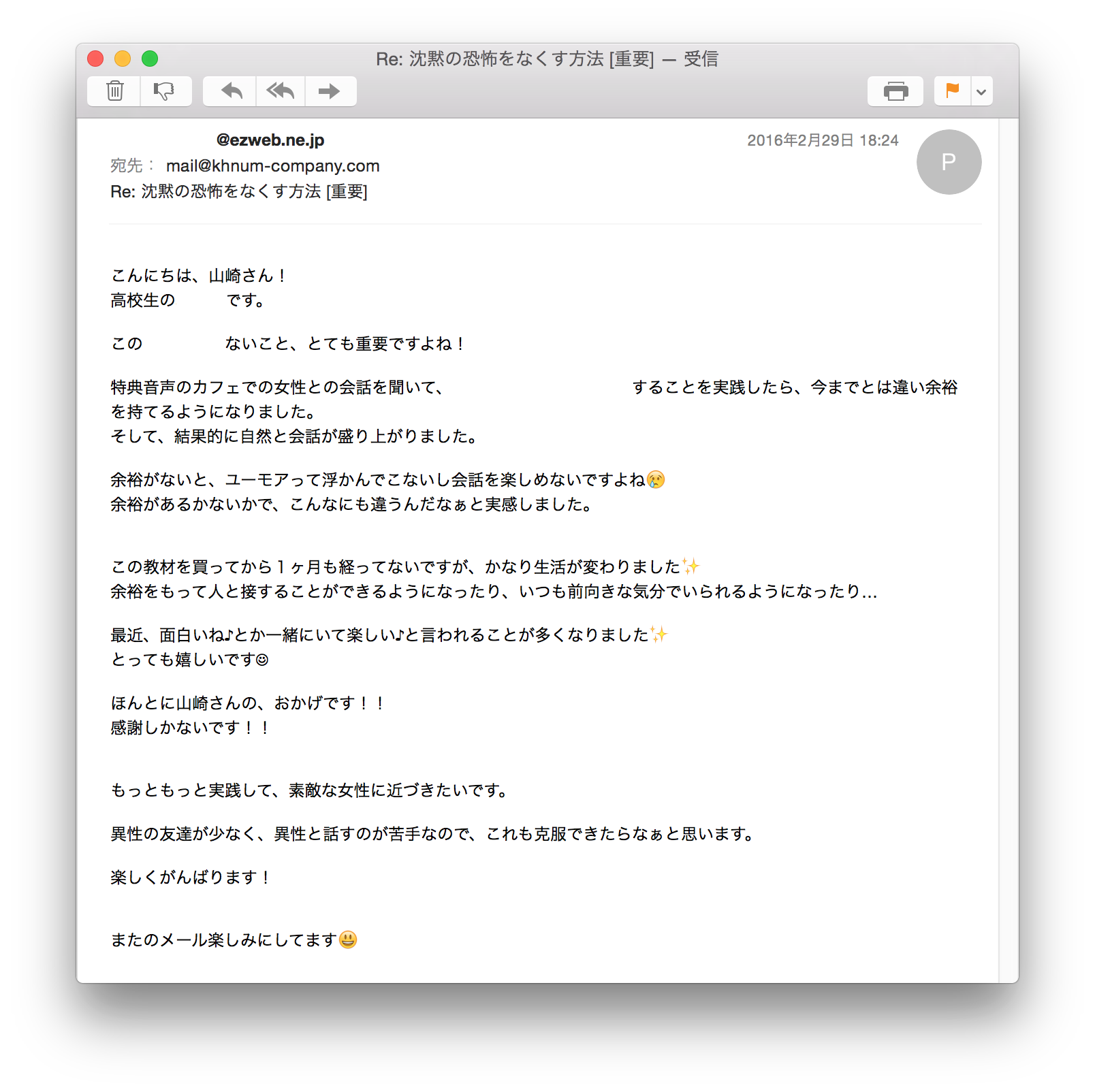1095x1092 pixels.
Task: Open the flag color dropdown arrow
Action: pyautogui.click(x=981, y=91)
